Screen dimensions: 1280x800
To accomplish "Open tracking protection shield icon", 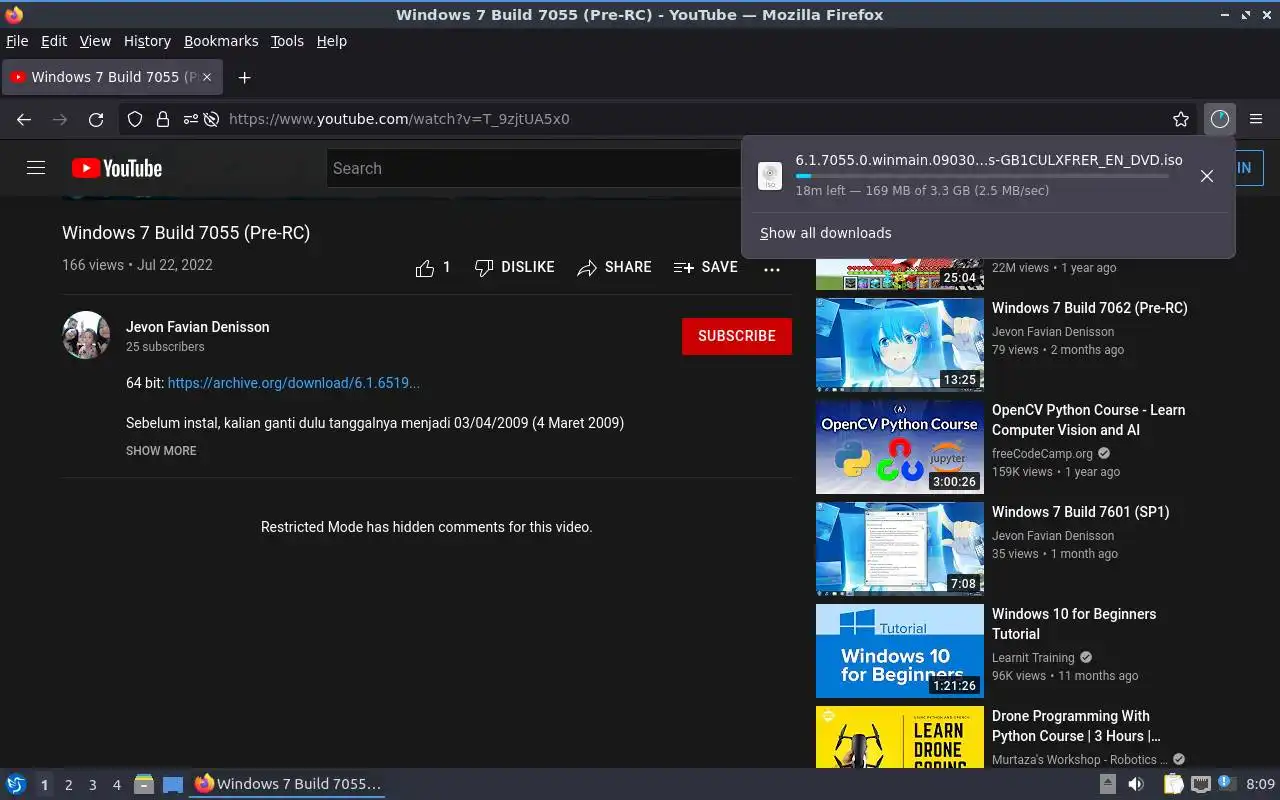I will pos(135,119).
